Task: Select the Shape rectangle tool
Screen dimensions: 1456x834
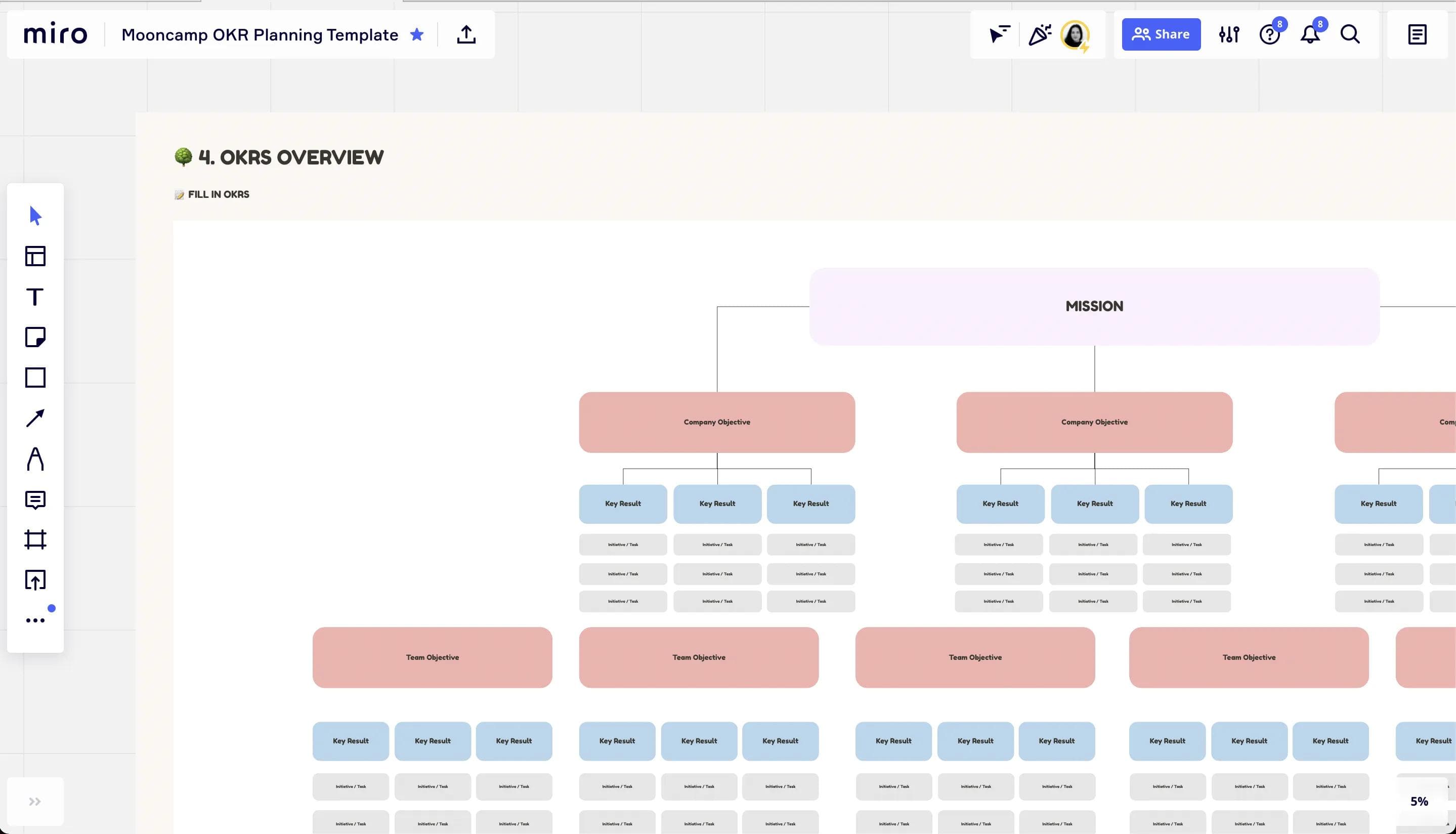Action: [x=35, y=378]
